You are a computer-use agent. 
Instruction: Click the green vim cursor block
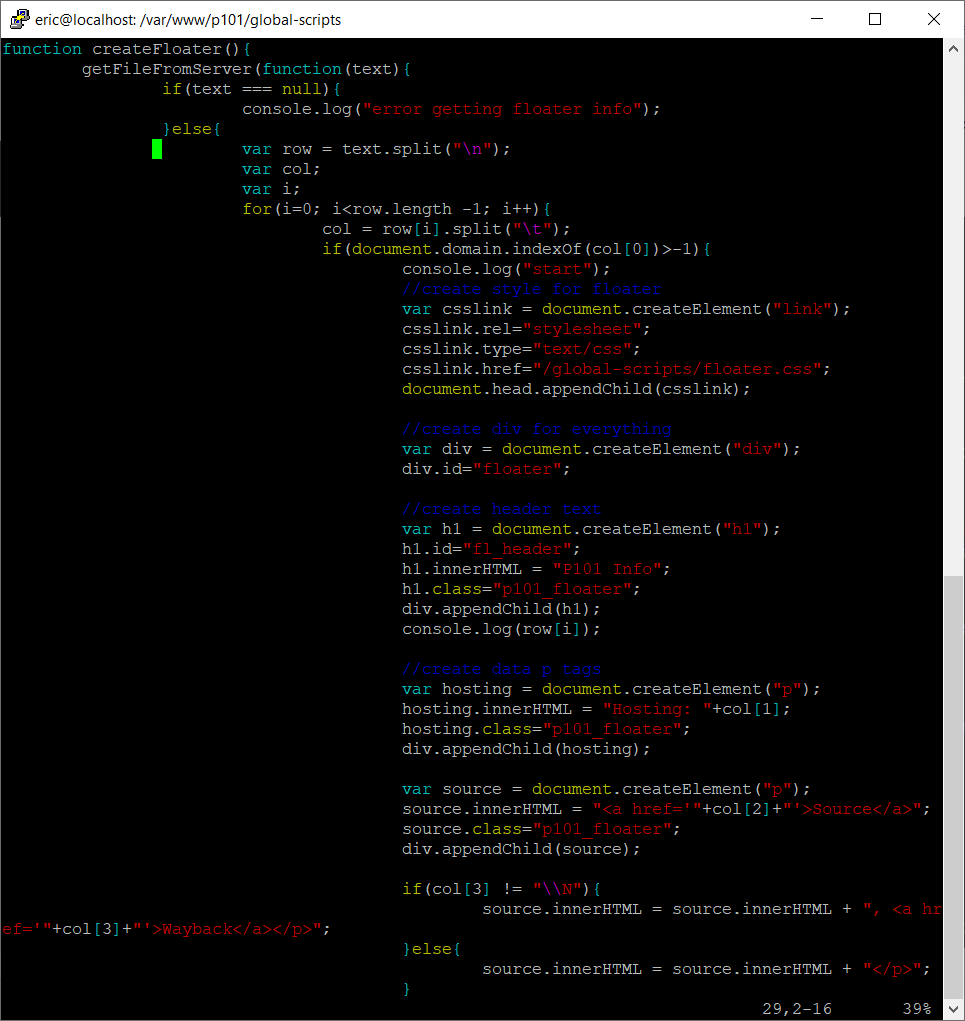[x=157, y=149]
